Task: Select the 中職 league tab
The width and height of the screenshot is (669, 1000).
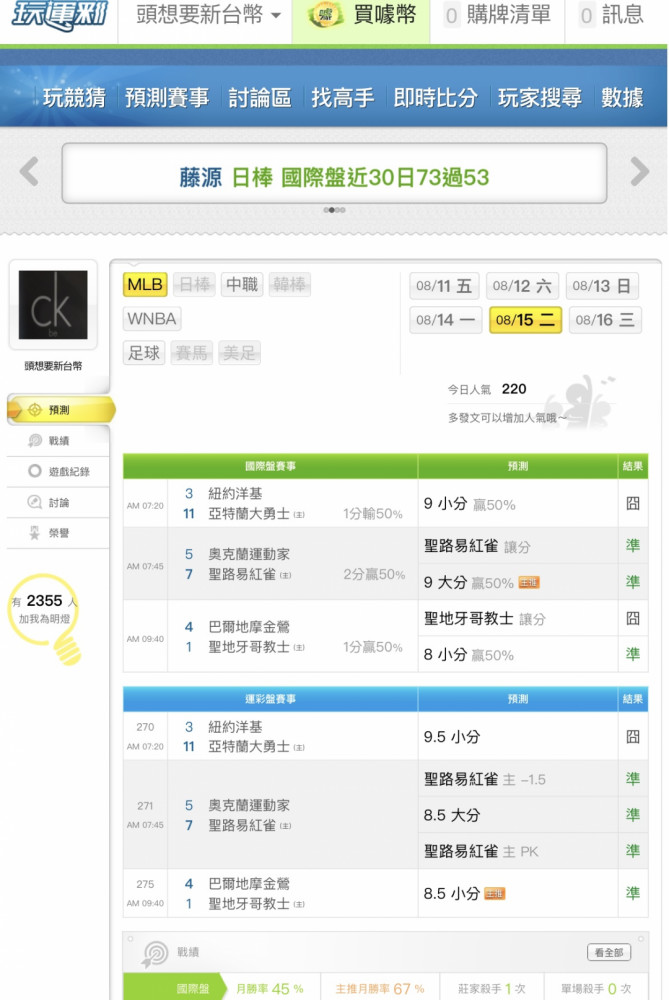Action: [242, 284]
